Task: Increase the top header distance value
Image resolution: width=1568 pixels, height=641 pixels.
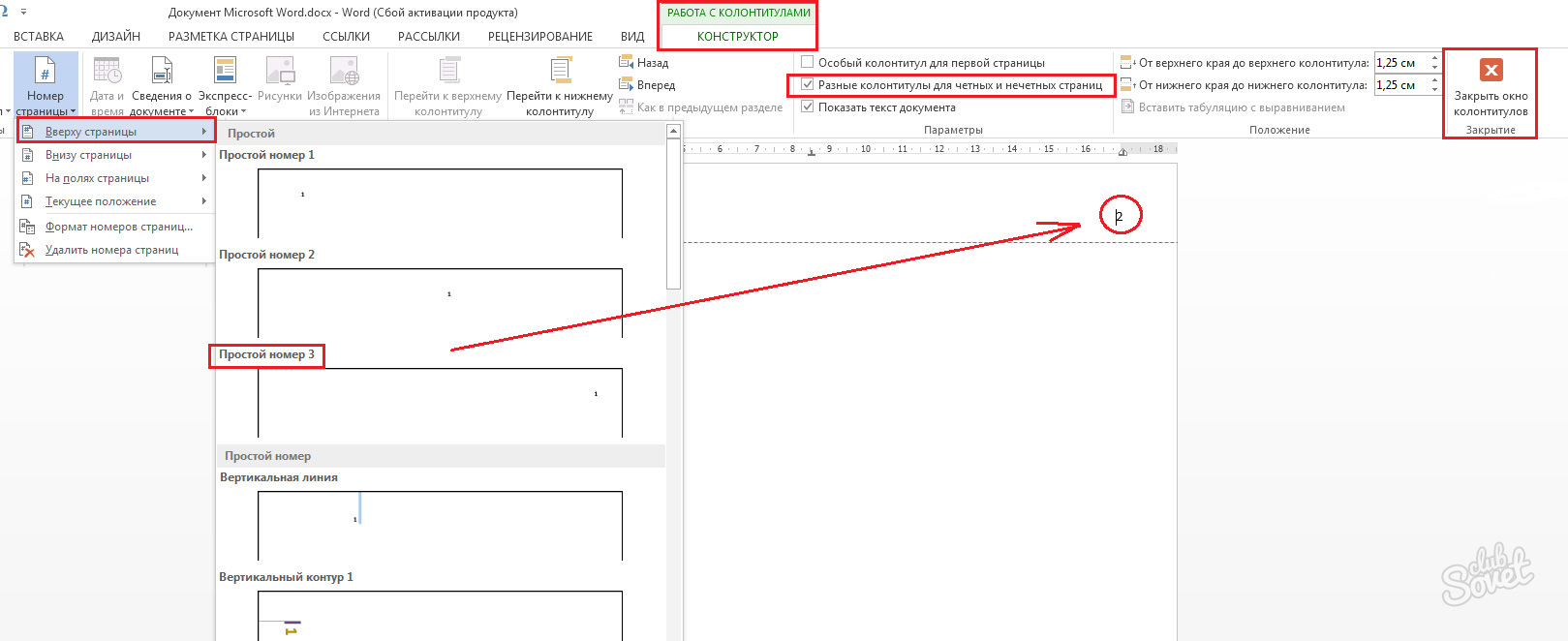Action: point(1434,58)
